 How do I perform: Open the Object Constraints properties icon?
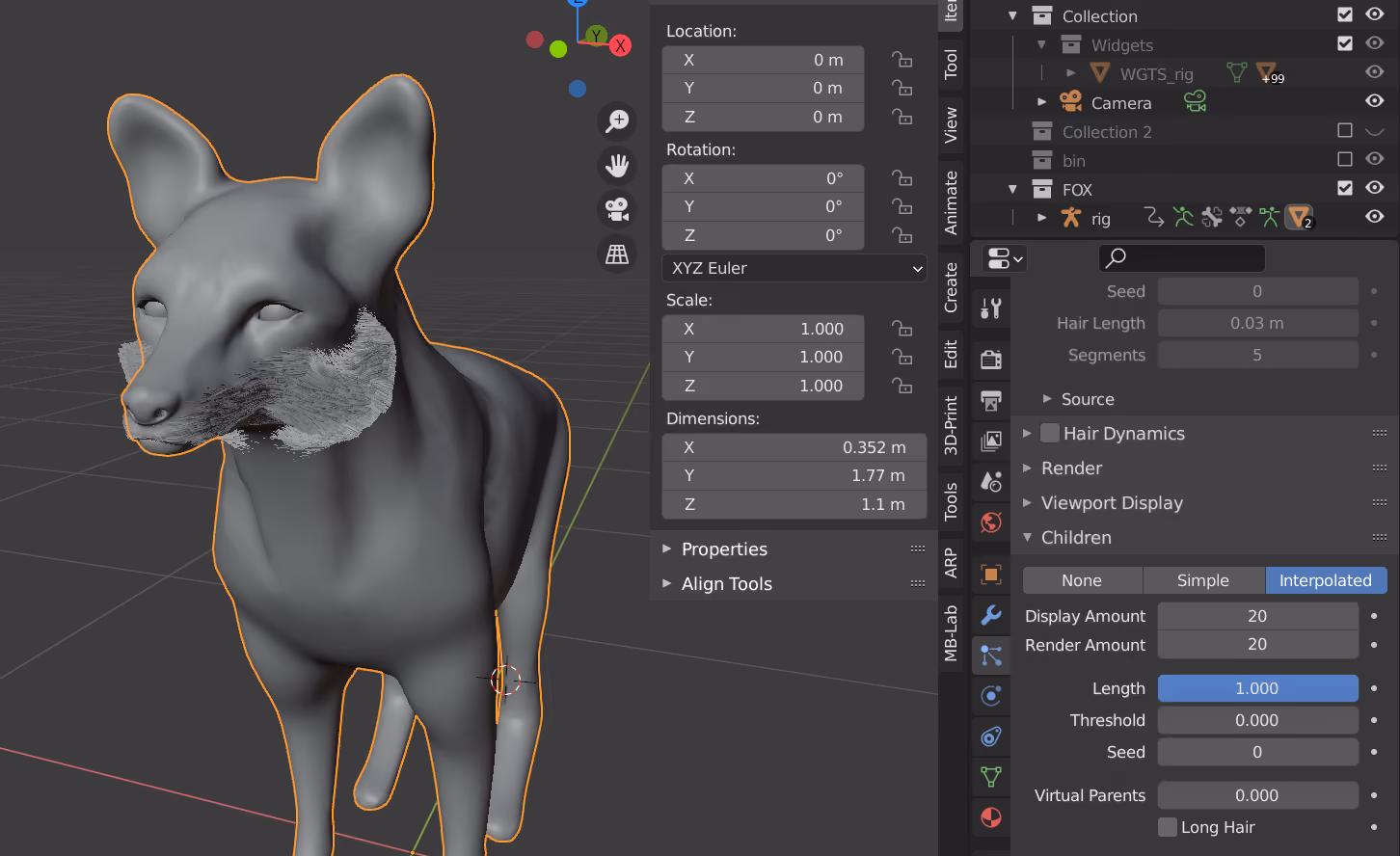[x=991, y=736]
